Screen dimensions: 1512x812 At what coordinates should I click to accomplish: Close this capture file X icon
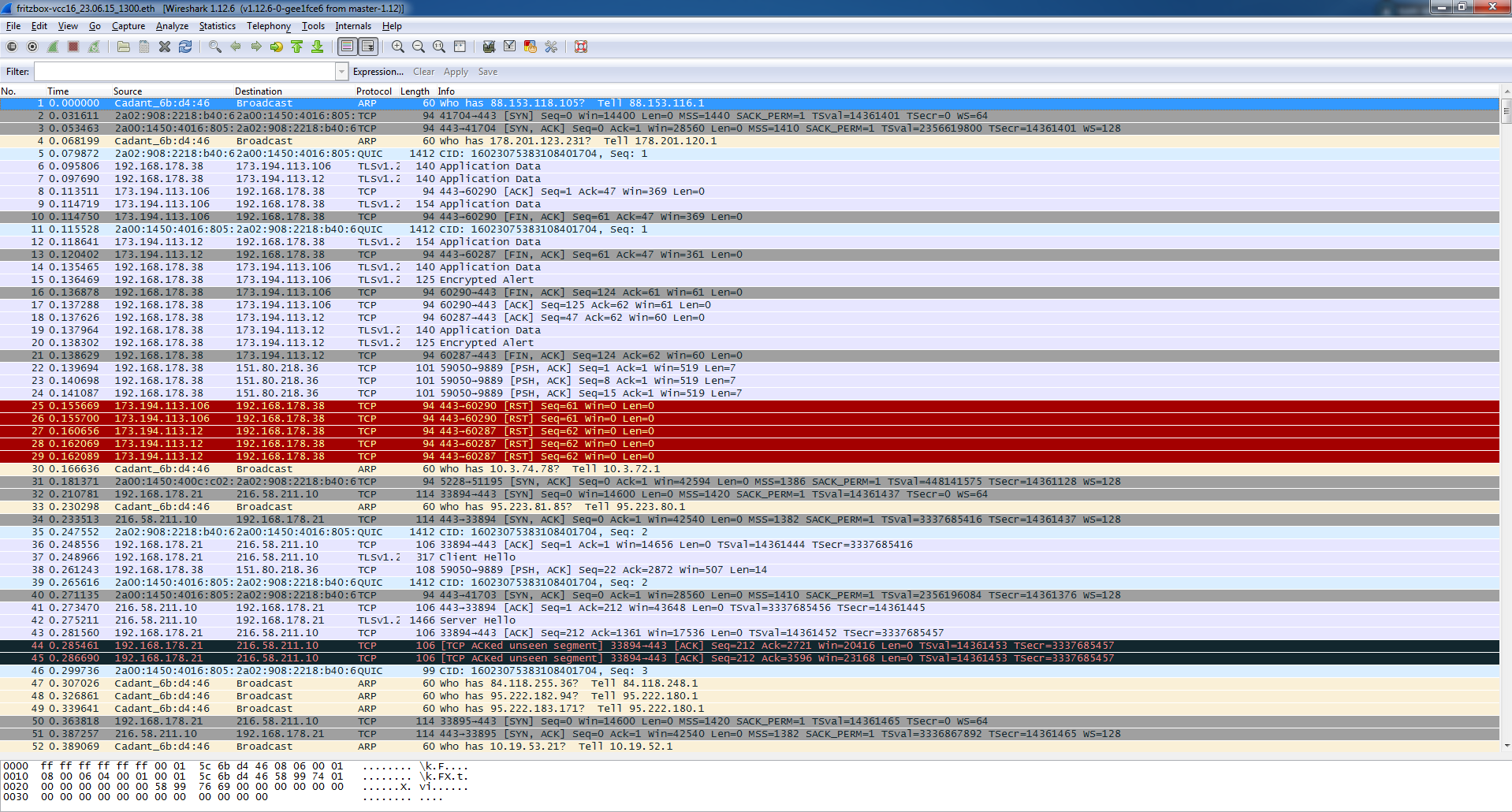pos(165,47)
